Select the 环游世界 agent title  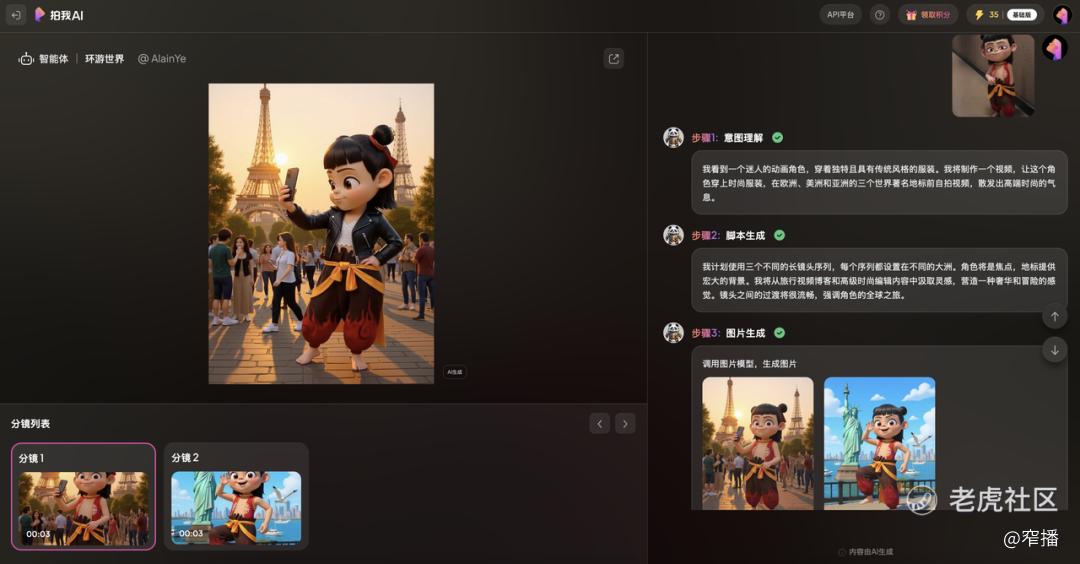click(x=105, y=59)
